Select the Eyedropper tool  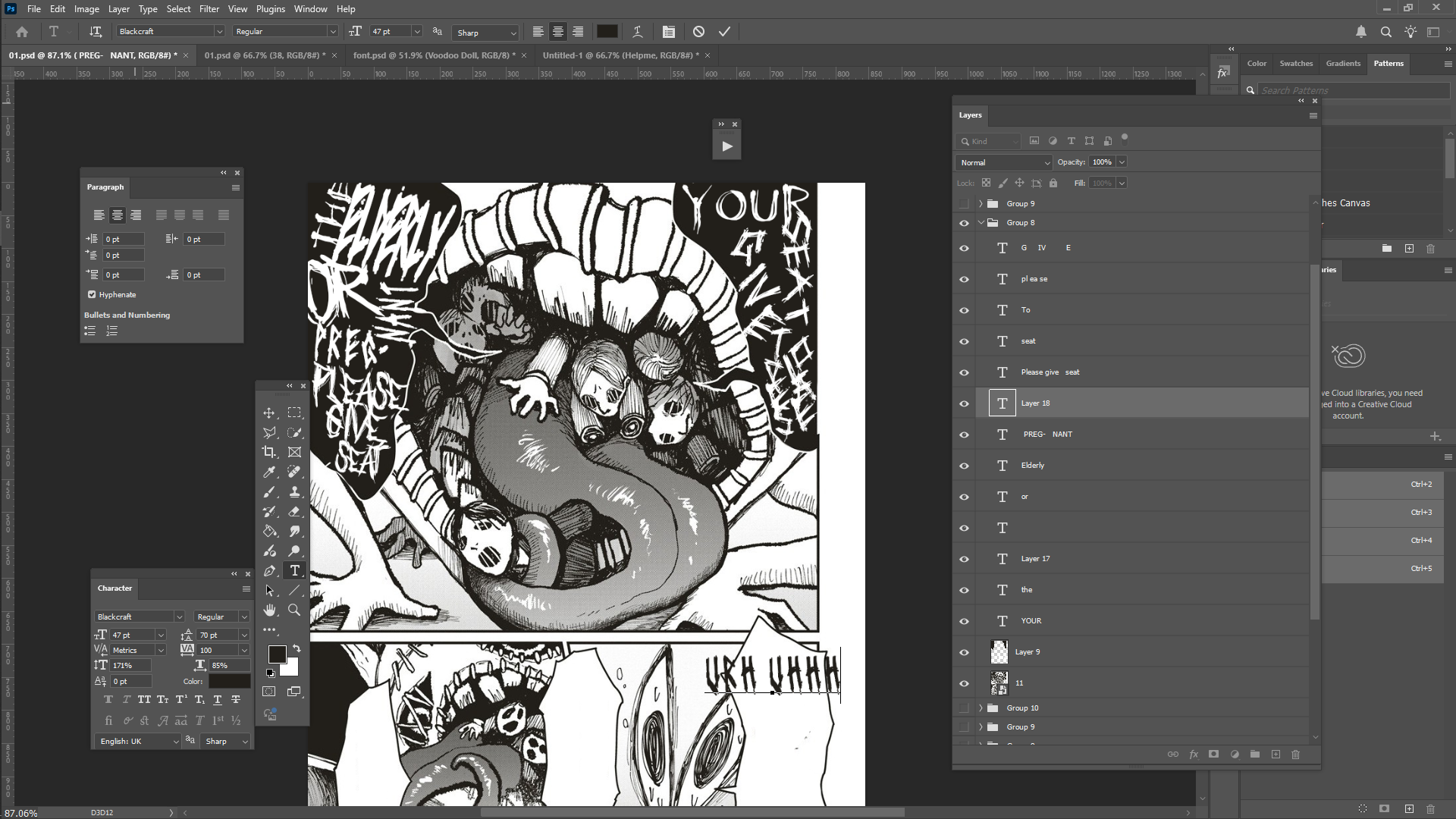[x=269, y=472]
